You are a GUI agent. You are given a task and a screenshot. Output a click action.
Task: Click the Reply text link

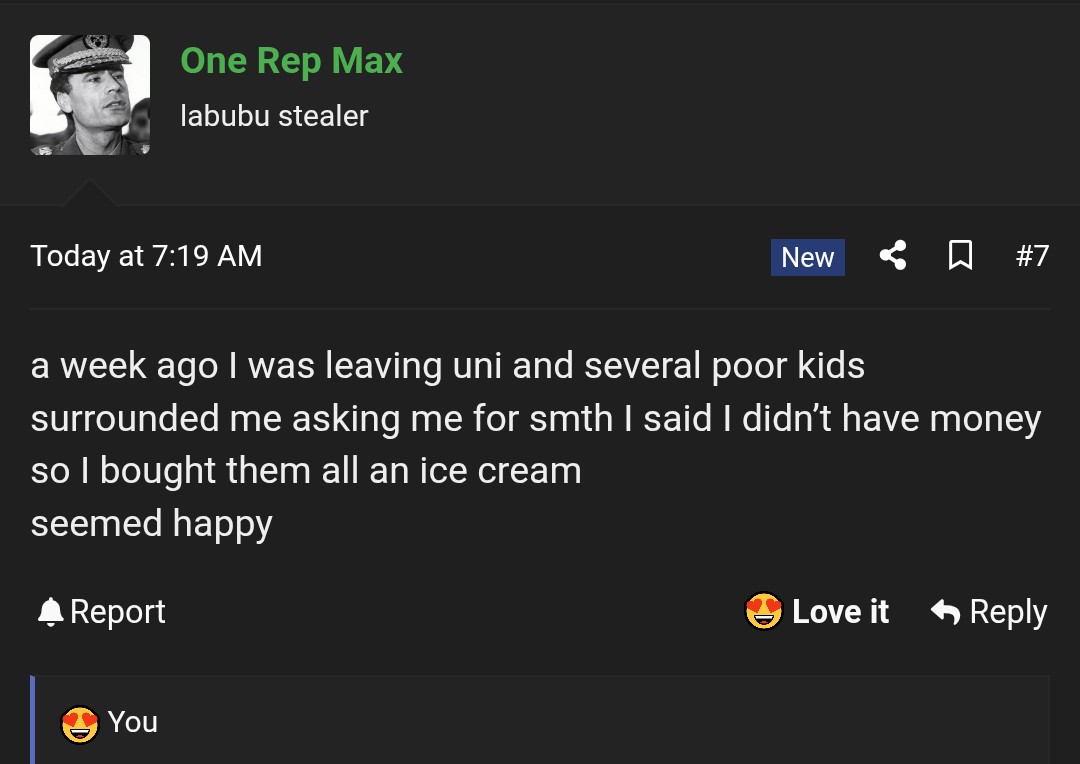[1008, 612]
